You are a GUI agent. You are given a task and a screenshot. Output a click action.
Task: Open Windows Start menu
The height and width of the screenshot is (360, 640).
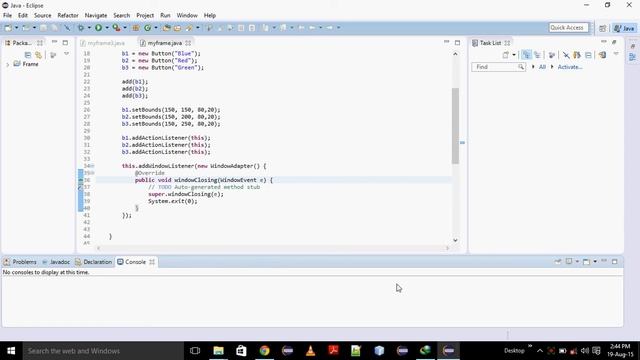[x=11, y=351]
